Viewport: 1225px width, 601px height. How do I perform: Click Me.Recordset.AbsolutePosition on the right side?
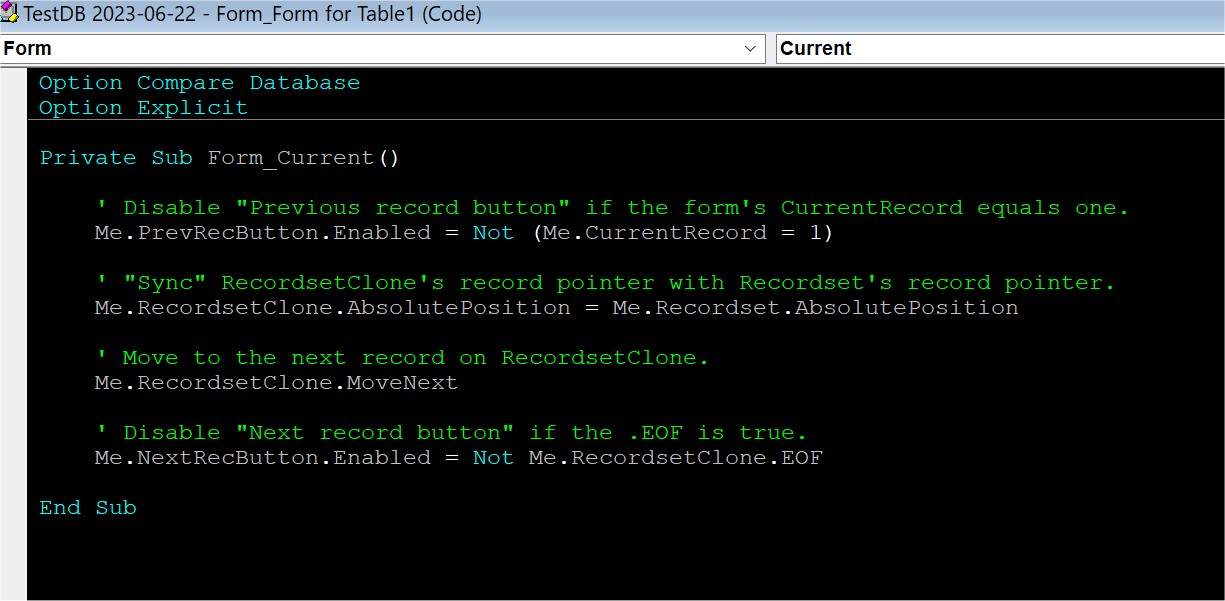[815, 308]
